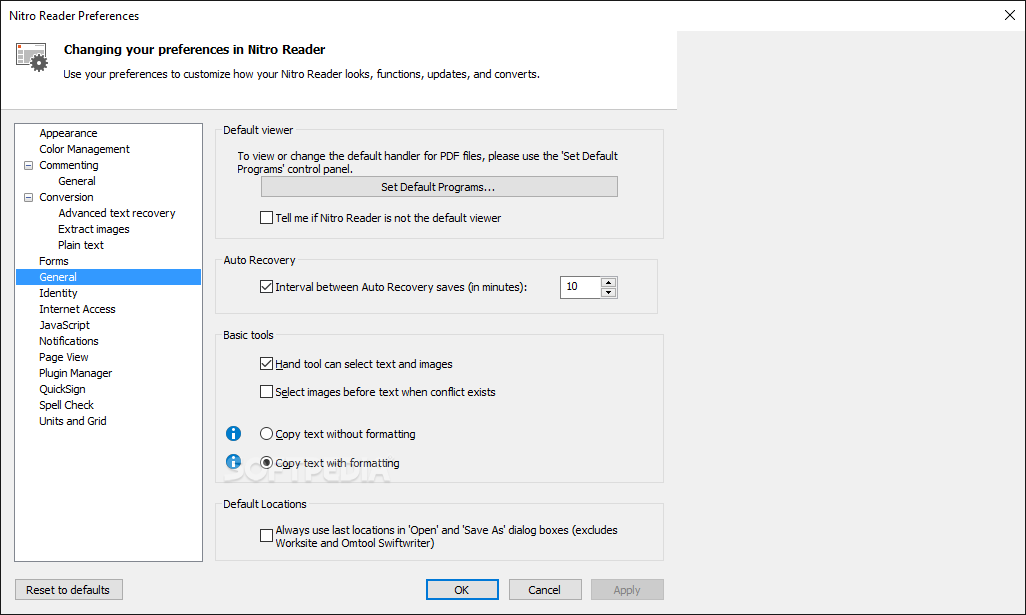
Task: Collapse the Commenting tree node
Action: 28,166
